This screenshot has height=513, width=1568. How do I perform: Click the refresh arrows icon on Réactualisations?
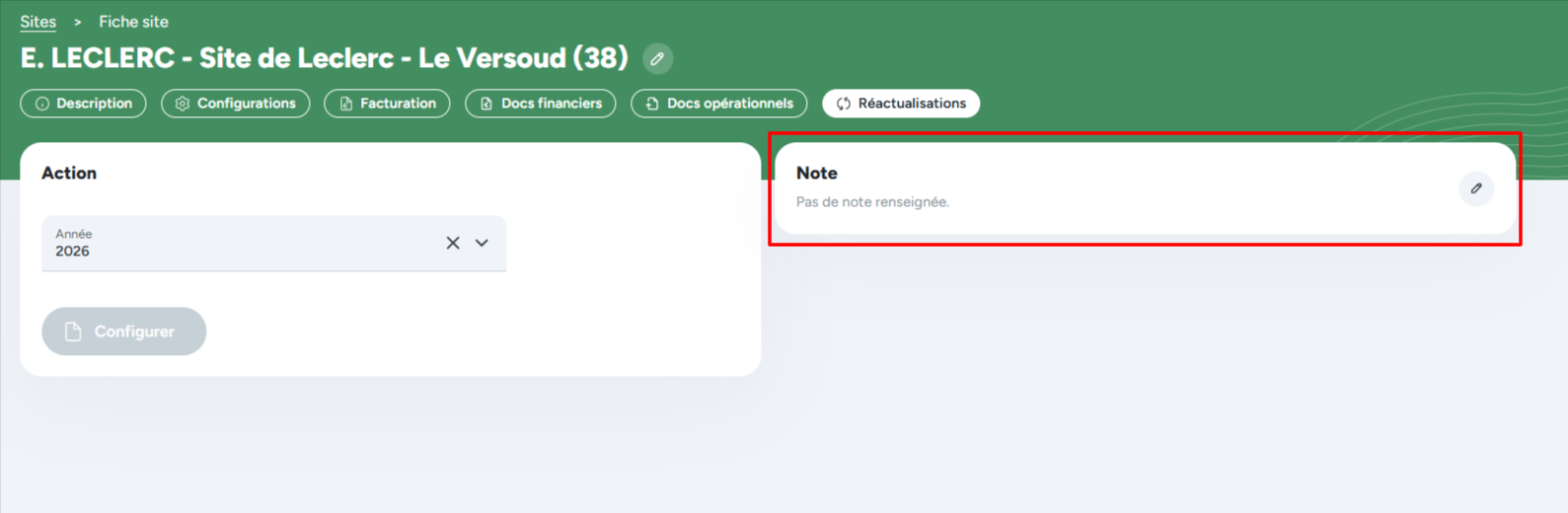[844, 104]
